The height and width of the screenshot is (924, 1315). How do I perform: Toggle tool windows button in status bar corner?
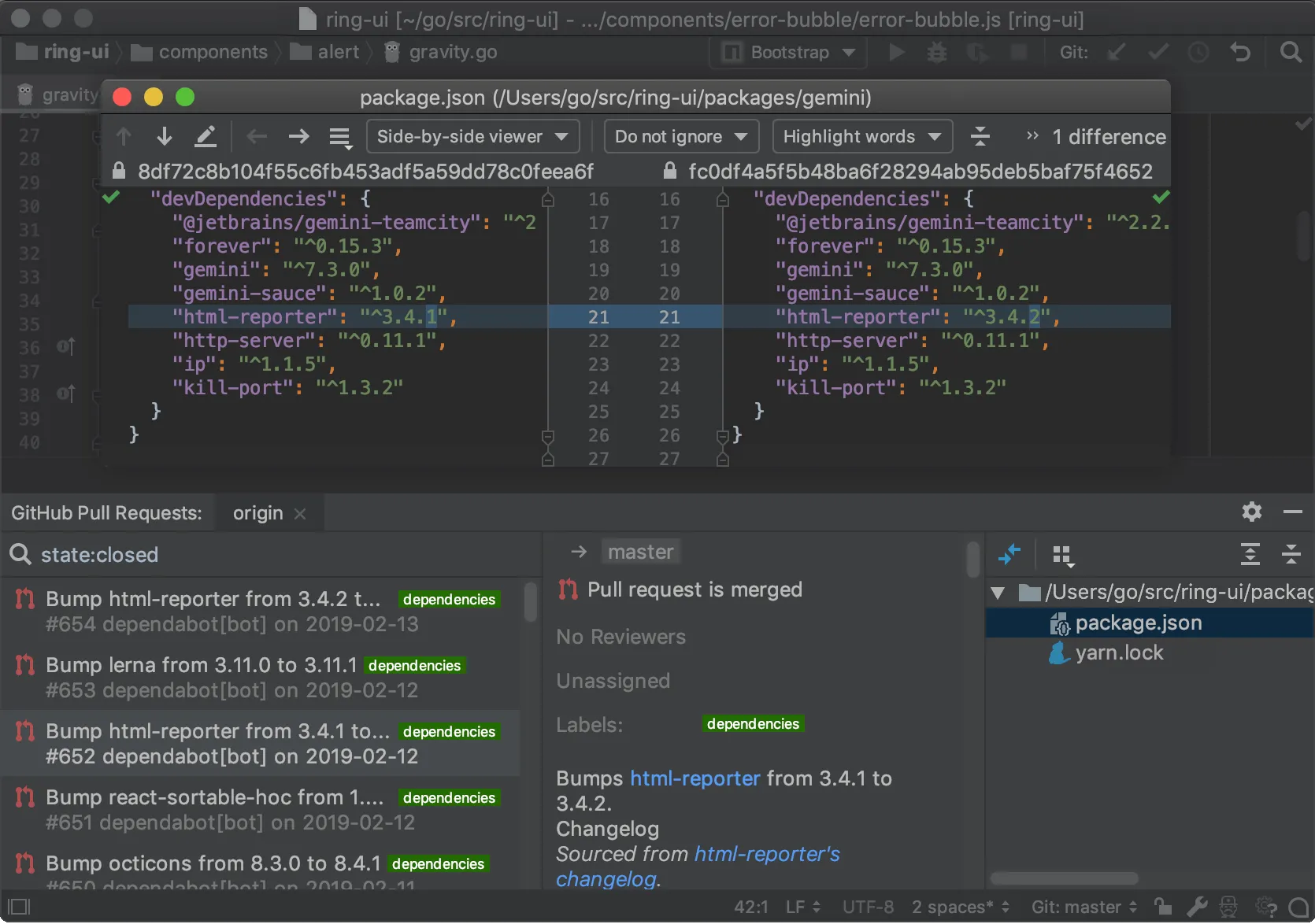(x=19, y=907)
